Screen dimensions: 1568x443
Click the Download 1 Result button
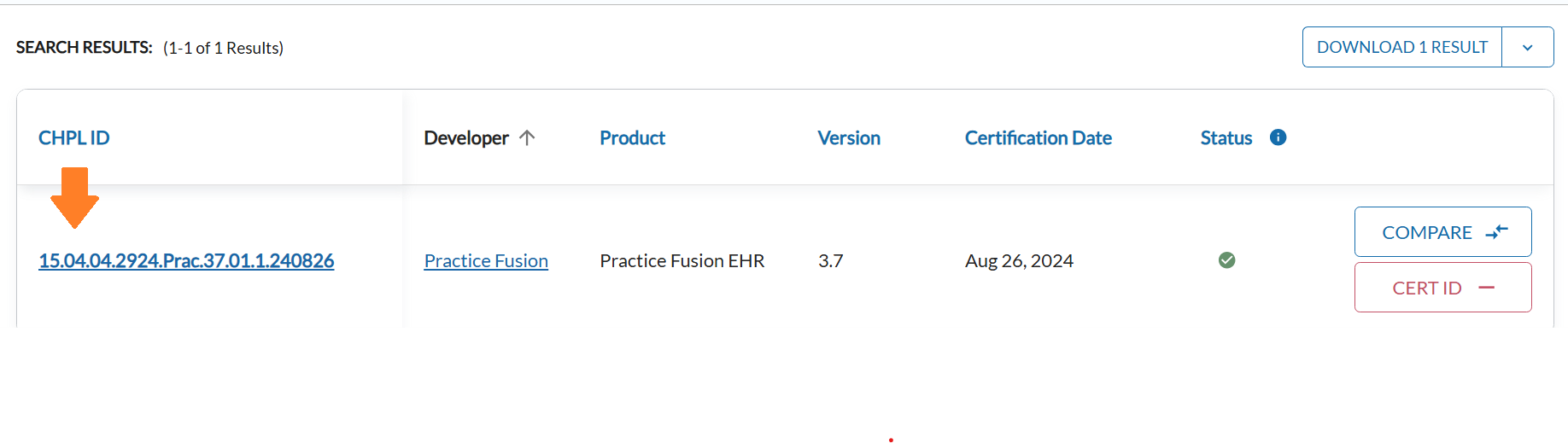[x=1401, y=47]
